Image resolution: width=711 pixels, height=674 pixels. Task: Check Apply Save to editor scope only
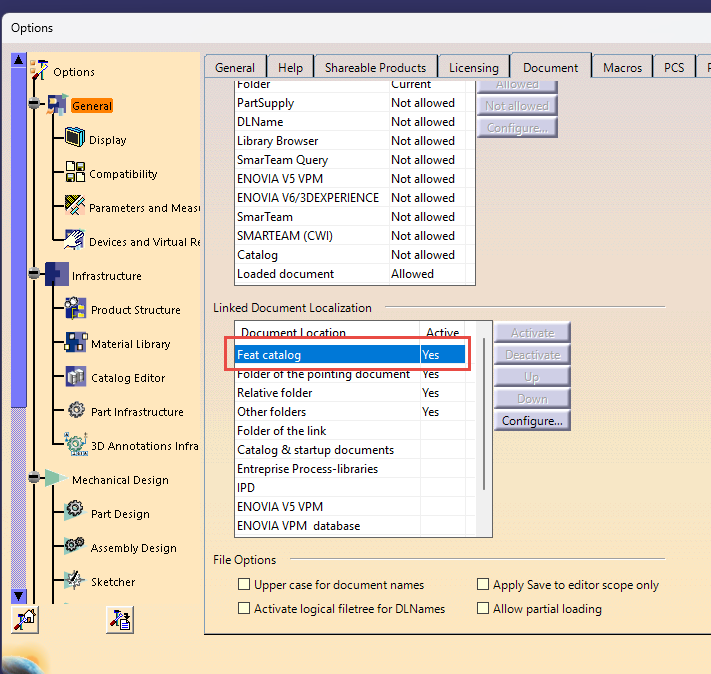pyautogui.click(x=483, y=584)
